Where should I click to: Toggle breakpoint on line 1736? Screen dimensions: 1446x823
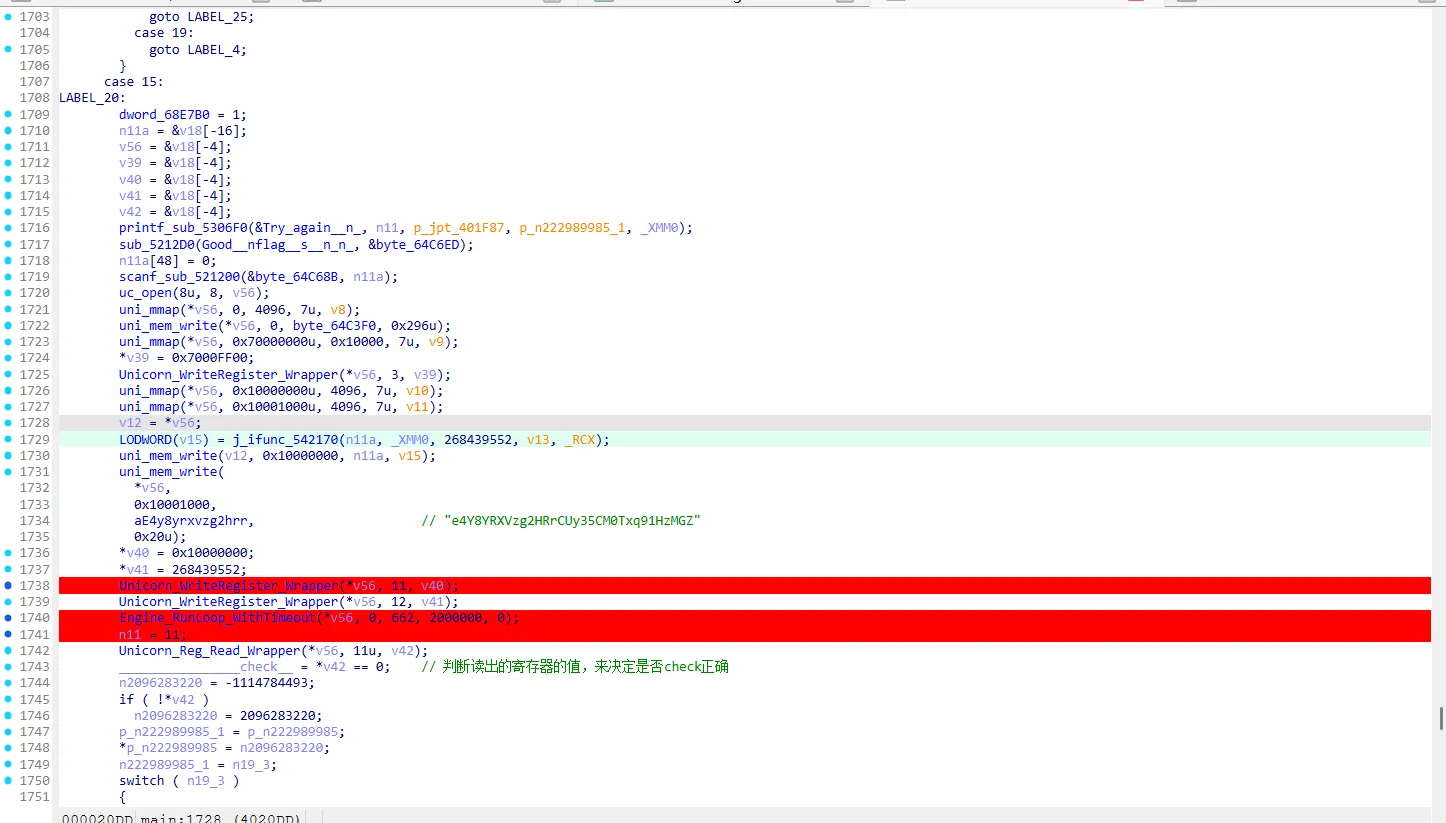pyautogui.click(x=9, y=552)
